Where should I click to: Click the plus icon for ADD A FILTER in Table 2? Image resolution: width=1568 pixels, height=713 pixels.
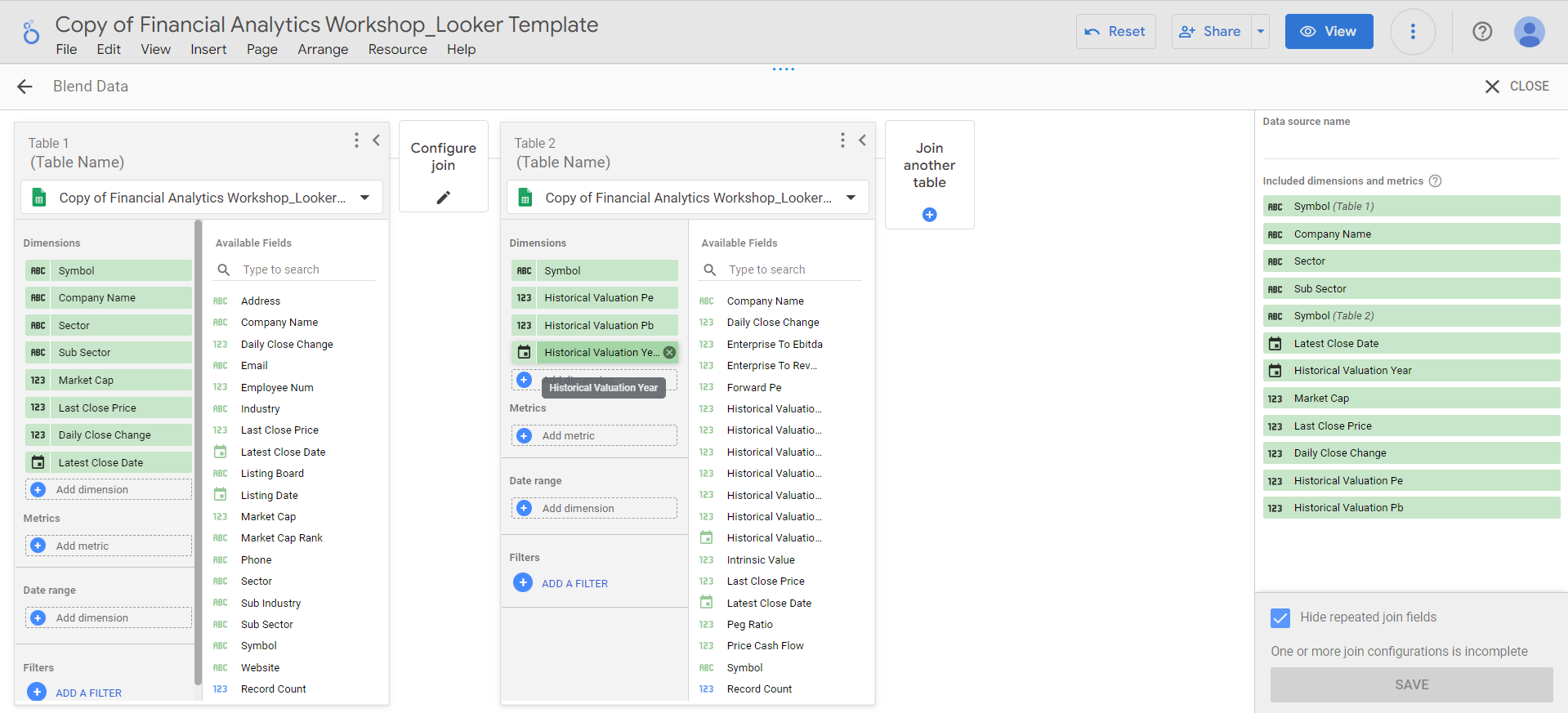click(523, 583)
